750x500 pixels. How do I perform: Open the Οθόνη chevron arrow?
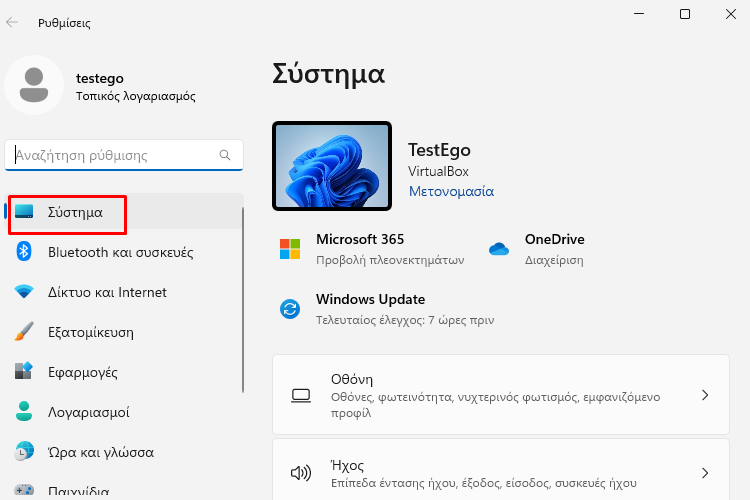[x=705, y=395]
